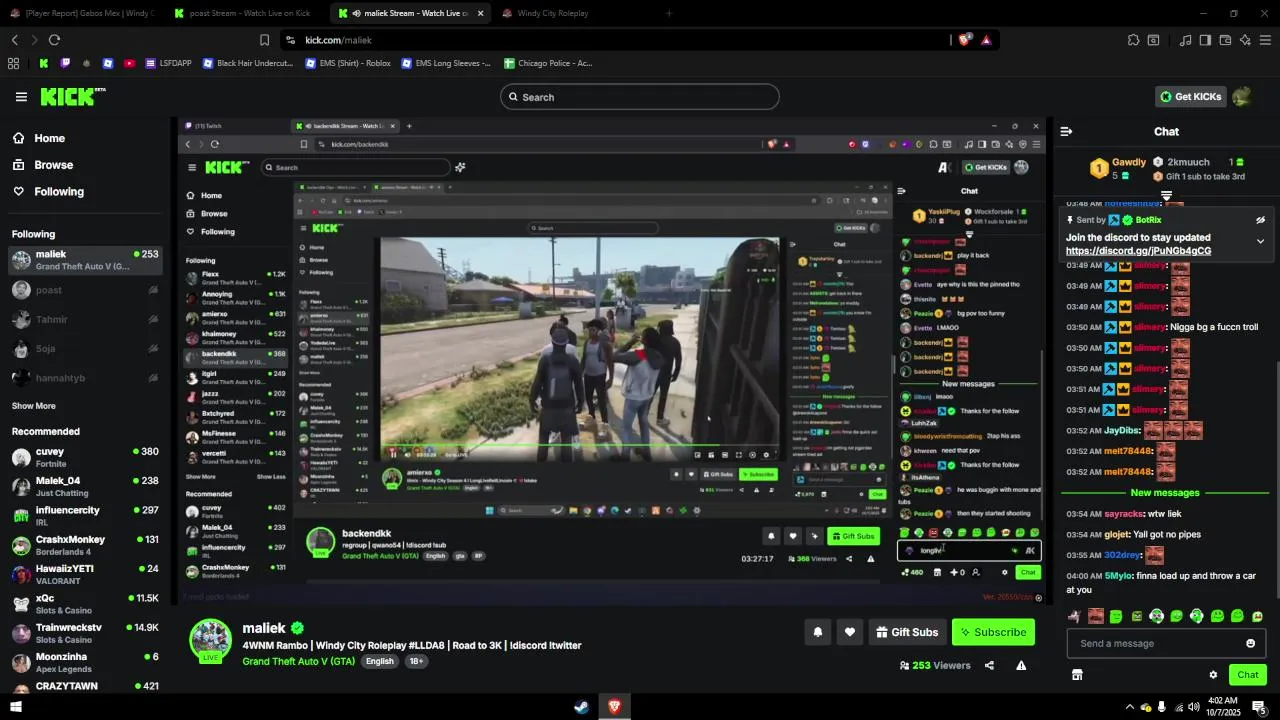
Task: Open the Brave Rewards triangle icon
Action: pyautogui.click(x=986, y=40)
